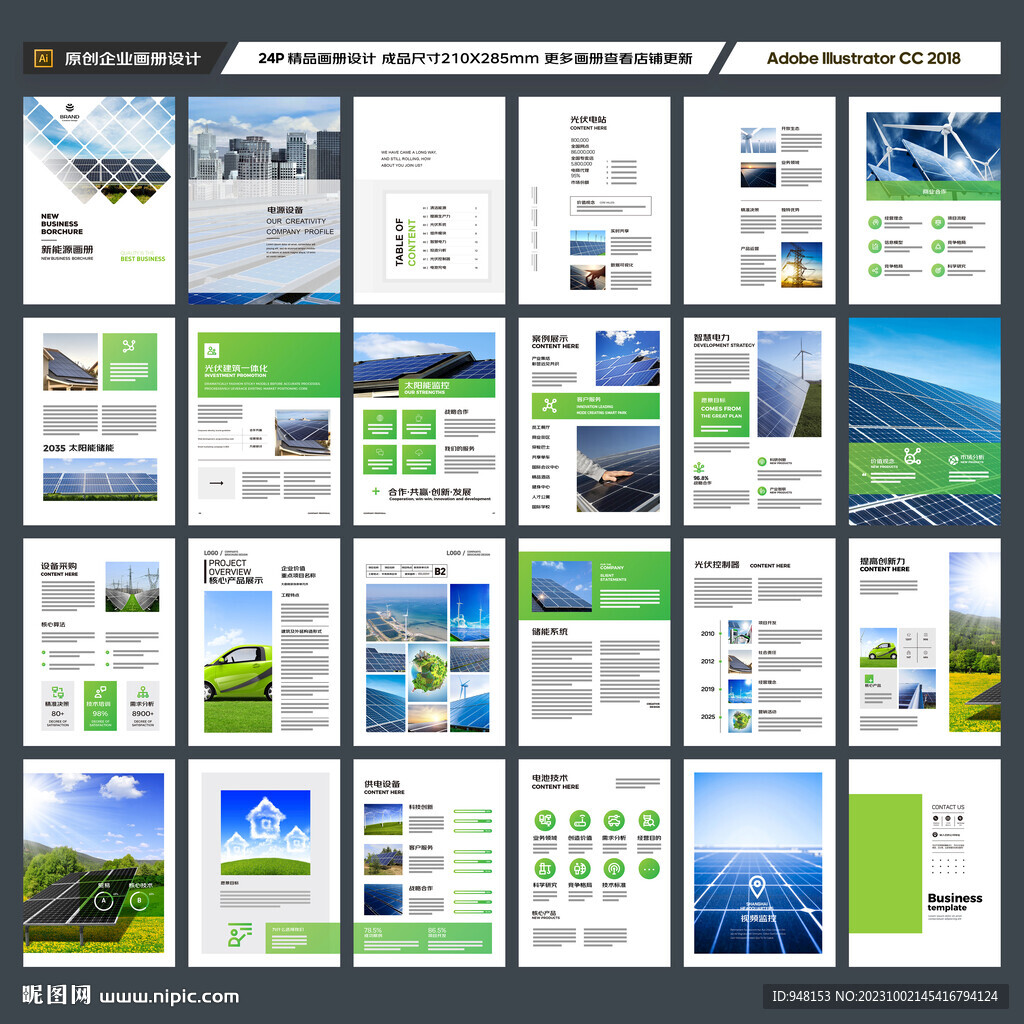1024x1024 pixels.
Task: Click the 科学研究 target icon on wind turbine page
Action: [938, 270]
